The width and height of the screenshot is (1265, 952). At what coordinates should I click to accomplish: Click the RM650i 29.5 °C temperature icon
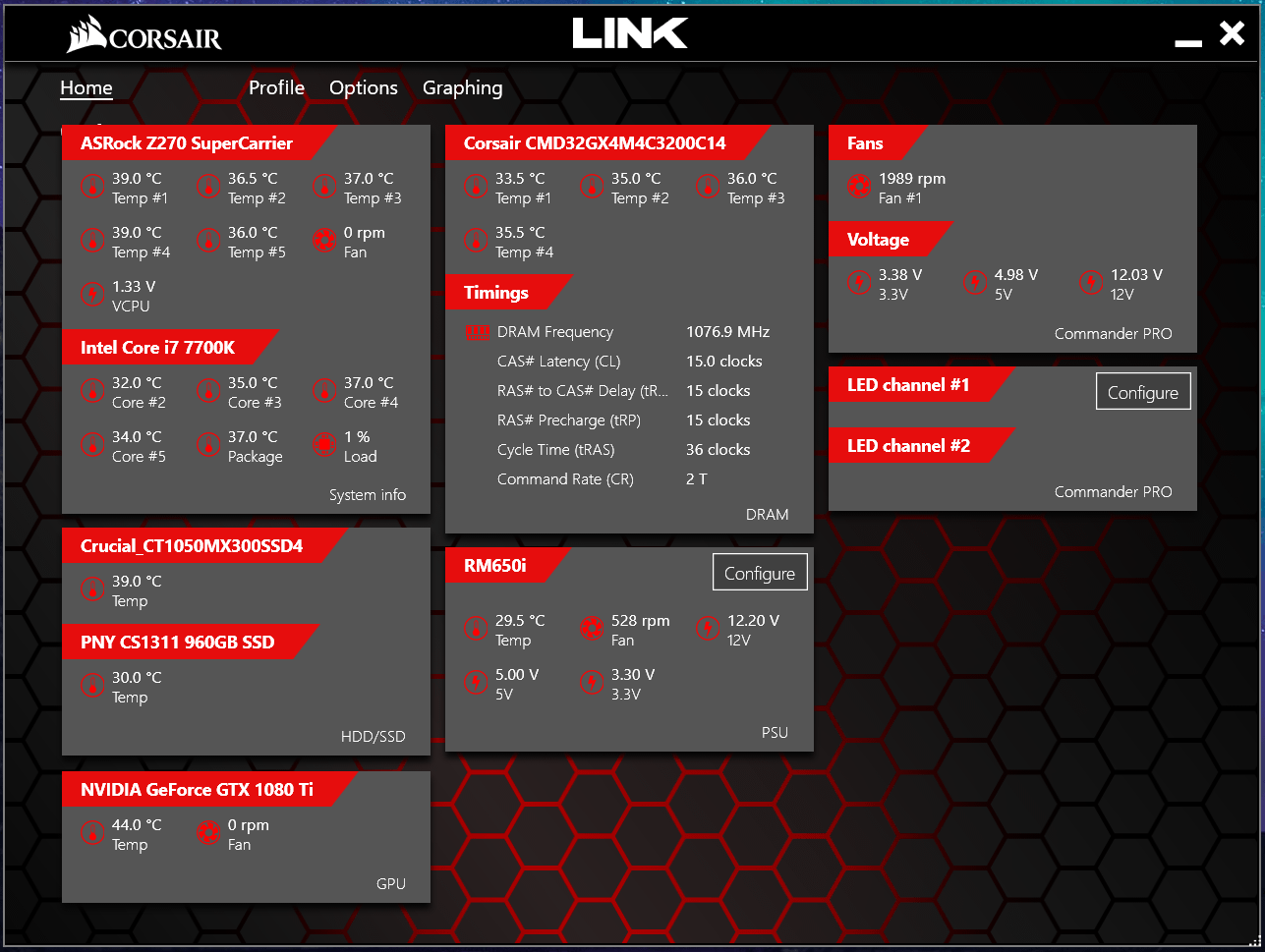point(476,629)
